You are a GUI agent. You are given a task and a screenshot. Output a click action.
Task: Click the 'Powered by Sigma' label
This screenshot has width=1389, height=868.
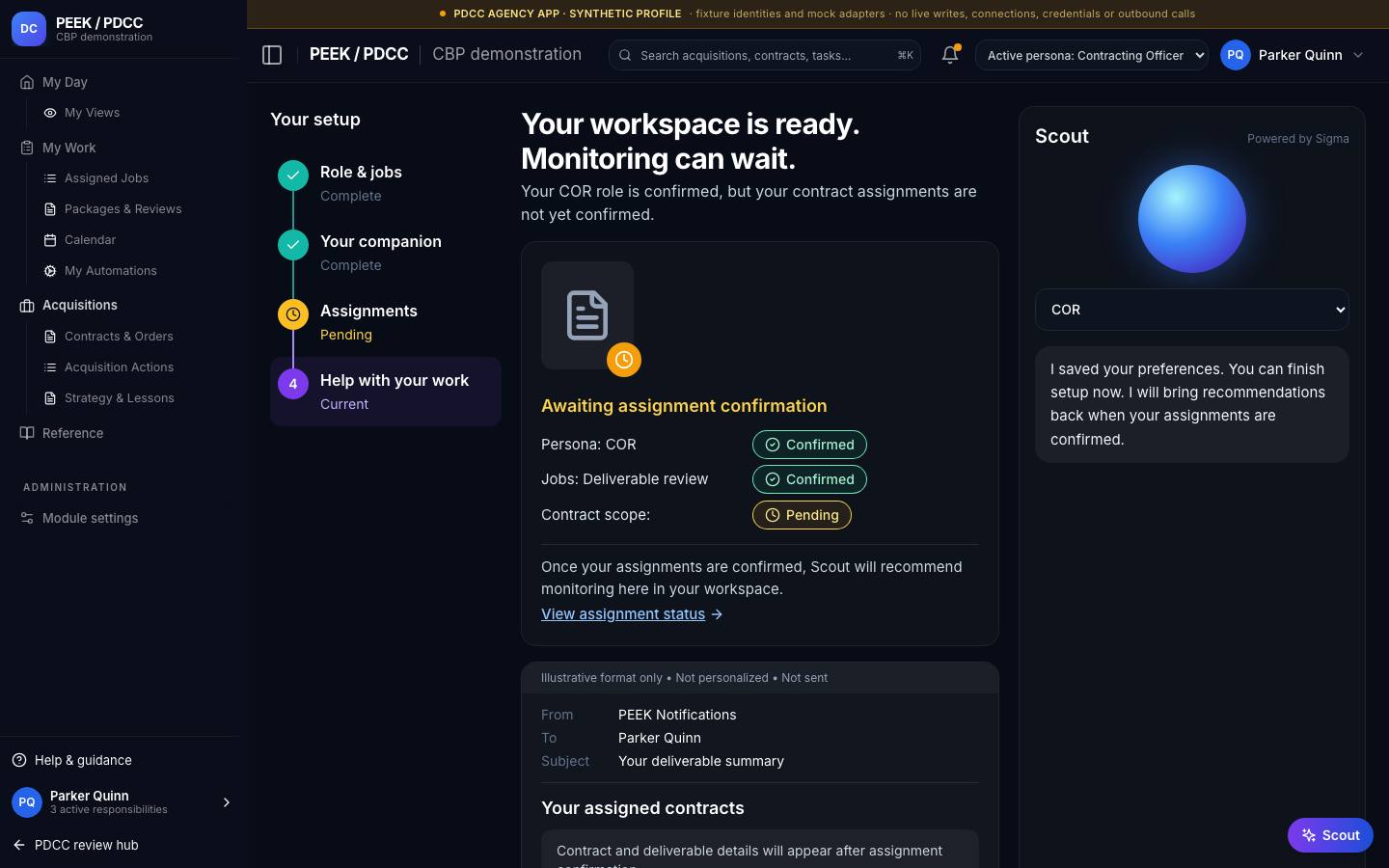(1298, 139)
